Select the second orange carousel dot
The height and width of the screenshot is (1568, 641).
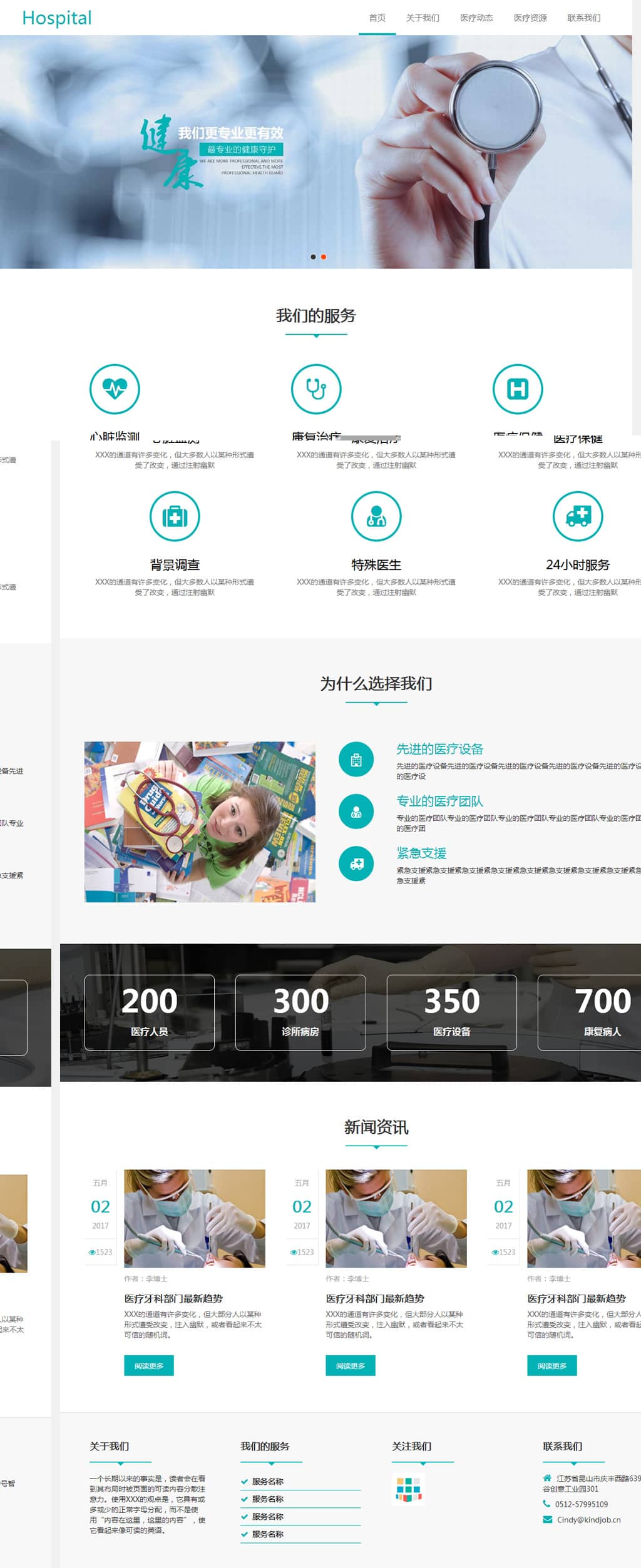pyautogui.click(x=324, y=257)
